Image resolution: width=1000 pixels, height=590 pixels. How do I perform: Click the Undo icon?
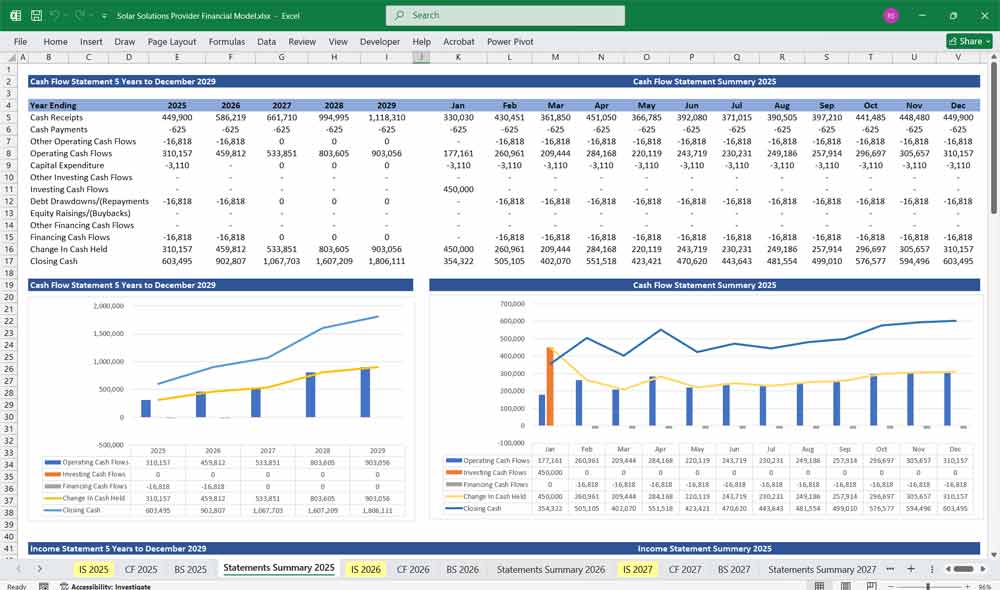click(x=55, y=15)
